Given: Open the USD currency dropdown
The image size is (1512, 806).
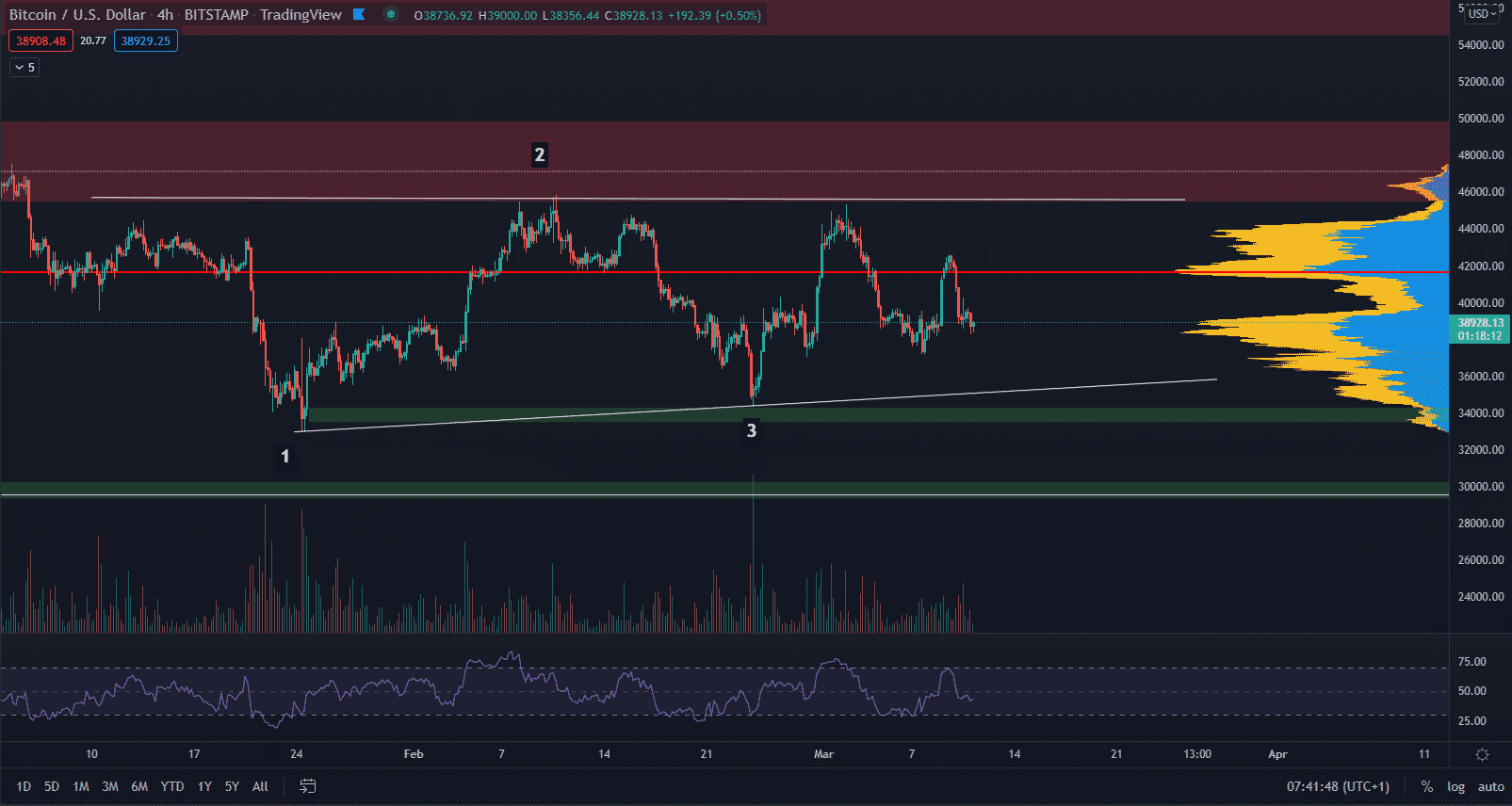Looking at the screenshot, I should click(x=1481, y=13).
